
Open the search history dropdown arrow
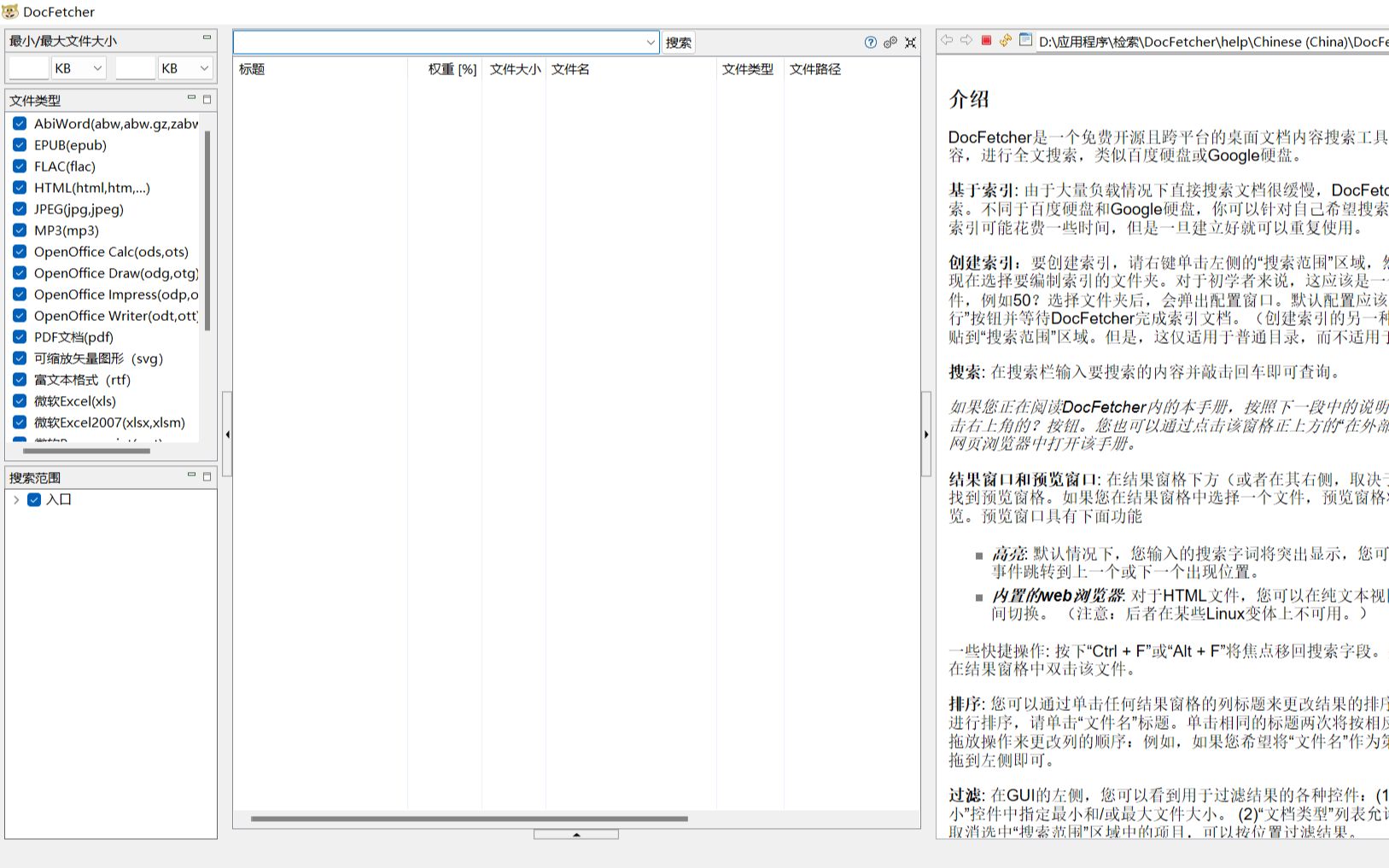651,43
